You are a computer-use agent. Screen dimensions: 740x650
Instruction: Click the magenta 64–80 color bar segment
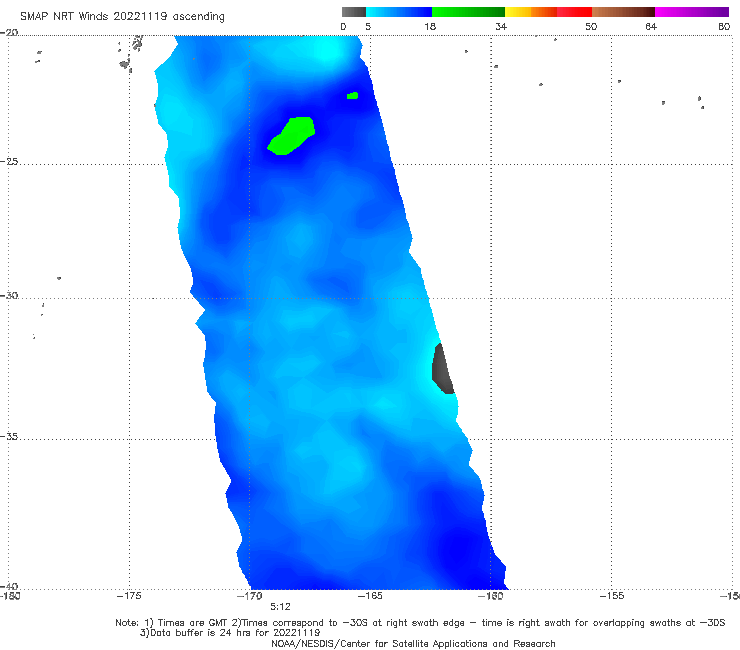(x=692, y=12)
